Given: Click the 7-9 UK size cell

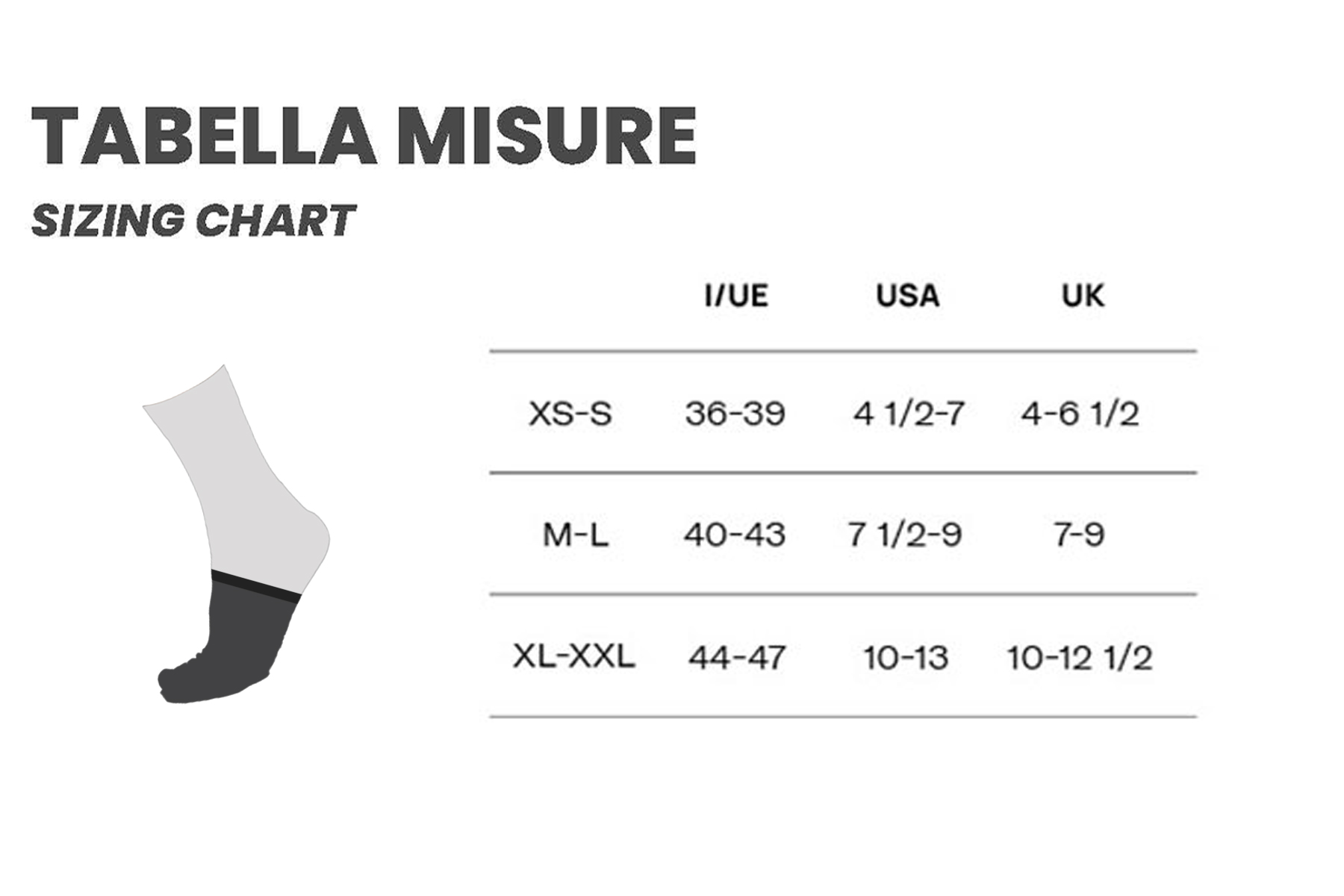Looking at the screenshot, I should (1079, 535).
